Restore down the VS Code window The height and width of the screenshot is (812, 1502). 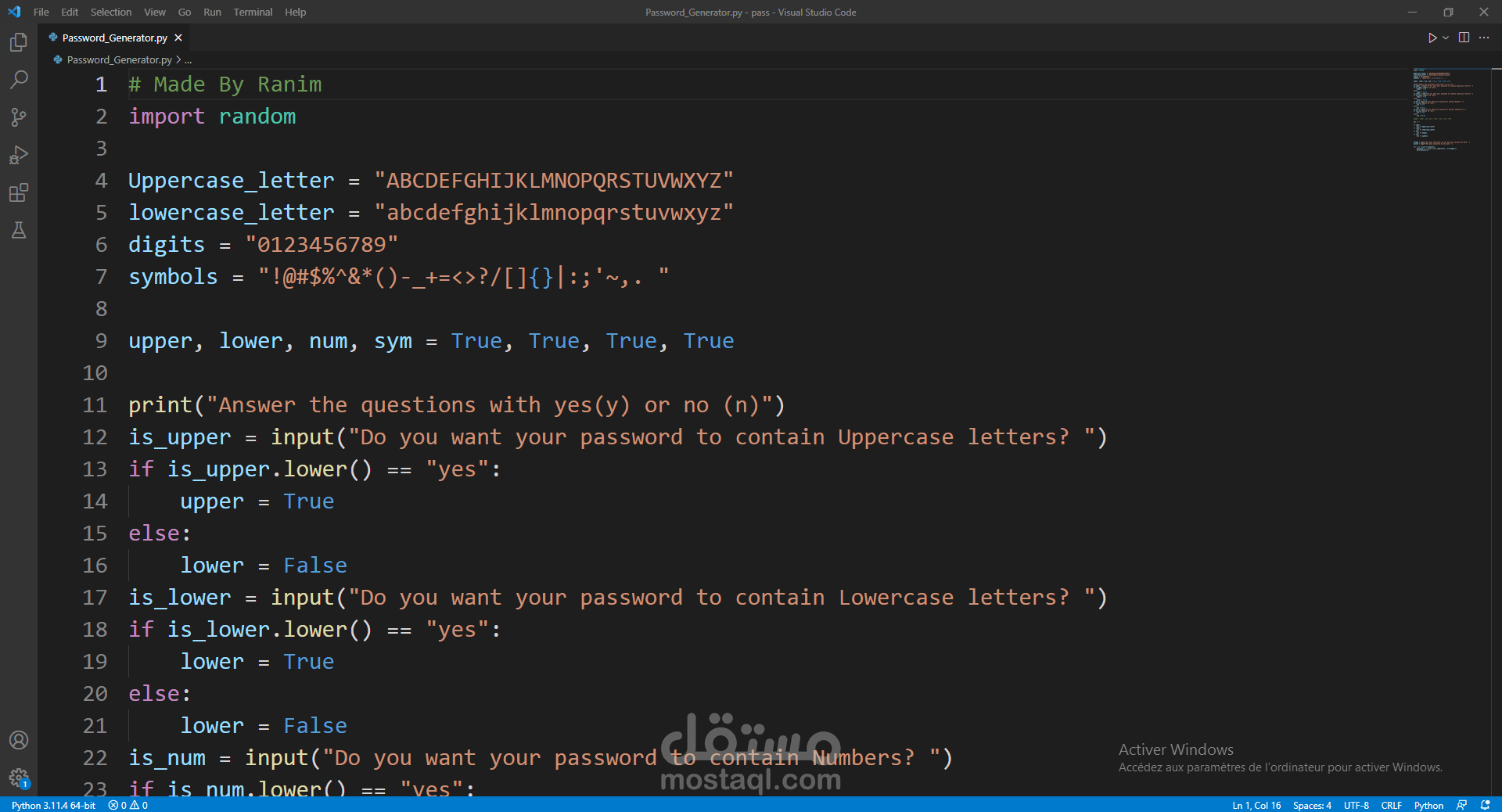1448,12
